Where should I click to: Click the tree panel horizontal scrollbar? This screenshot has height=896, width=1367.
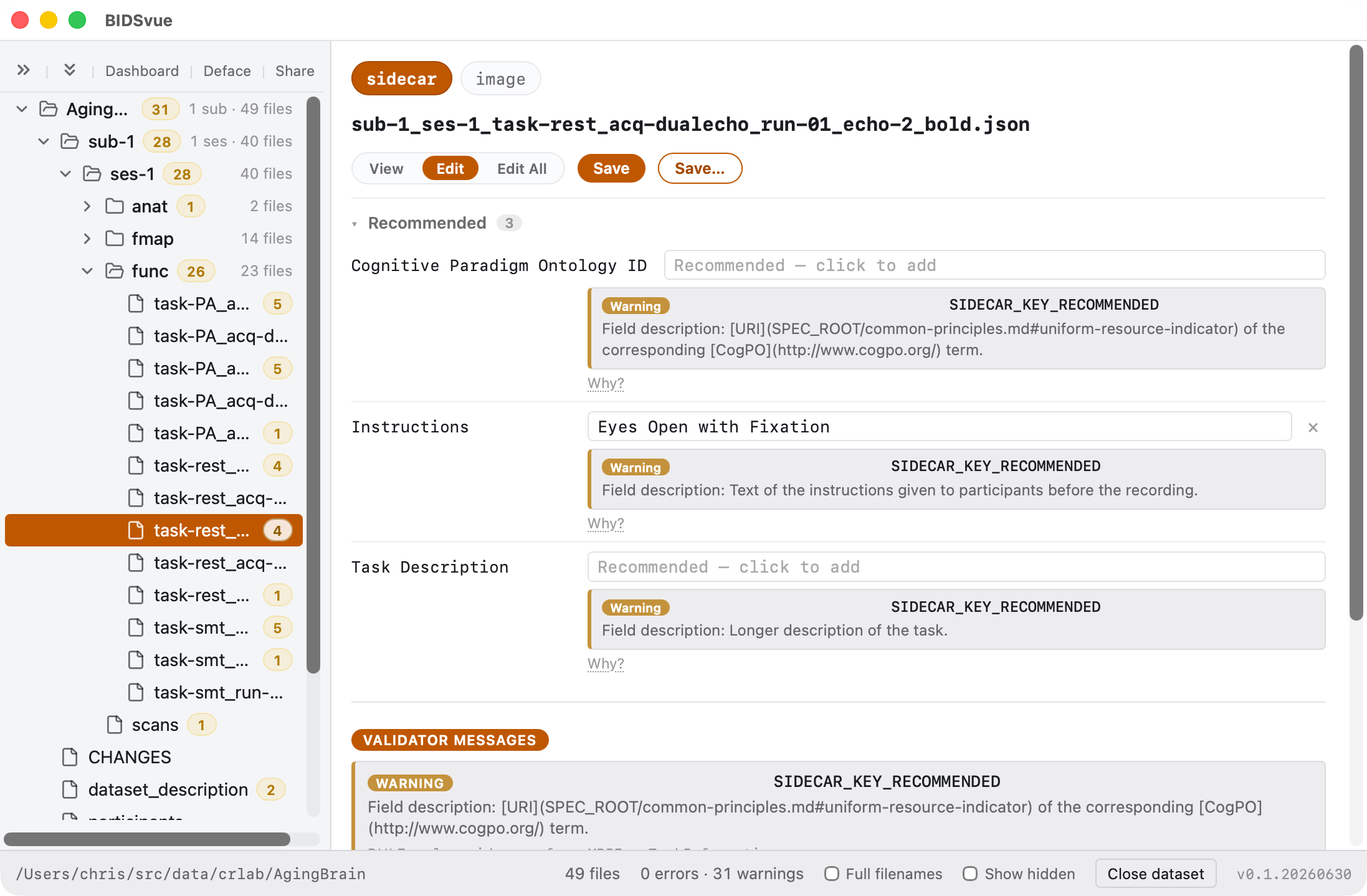pyautogui.click(x=147, y=839)
